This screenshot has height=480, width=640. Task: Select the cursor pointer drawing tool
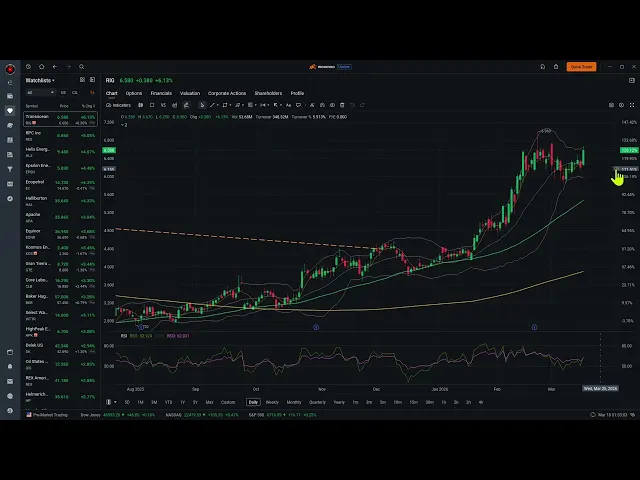[202, 105]
